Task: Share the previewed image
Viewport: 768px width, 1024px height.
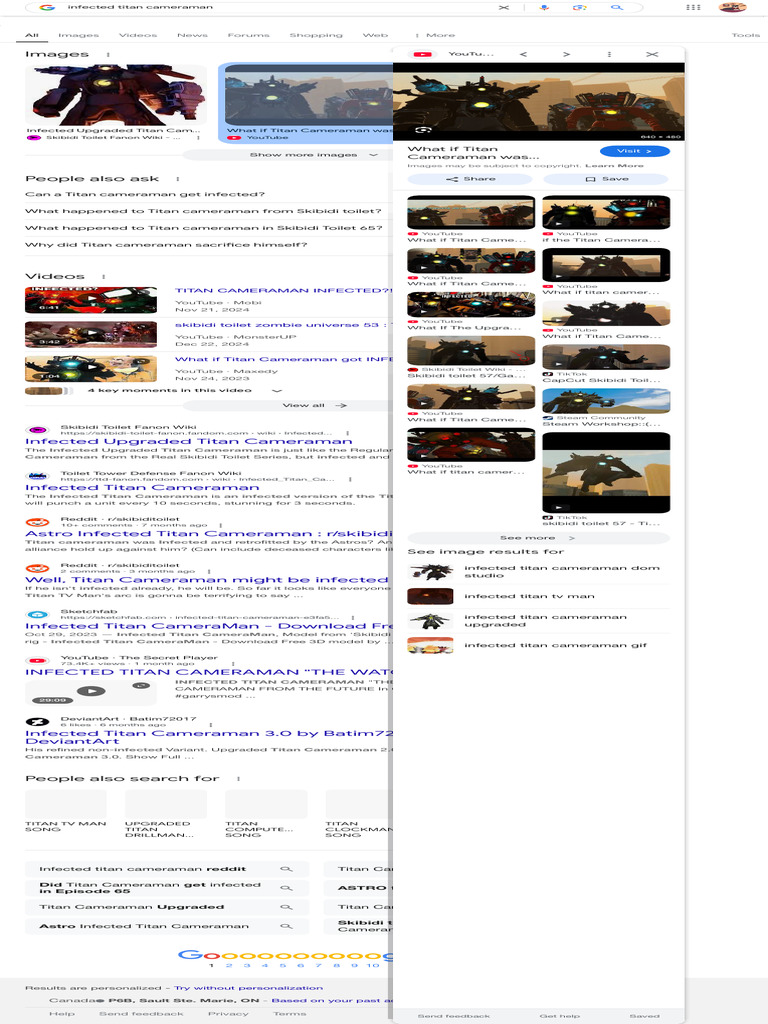Action: [x=470, y=179]
